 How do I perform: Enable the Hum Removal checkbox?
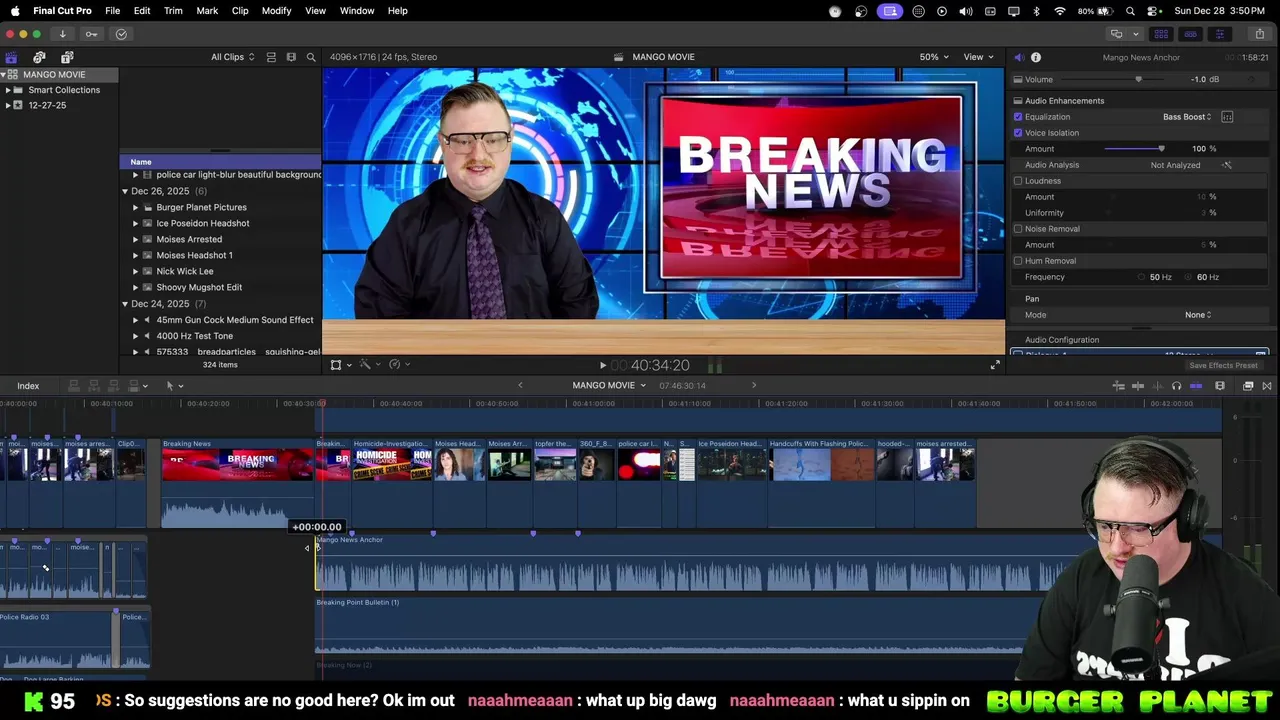coord(1018,261)
